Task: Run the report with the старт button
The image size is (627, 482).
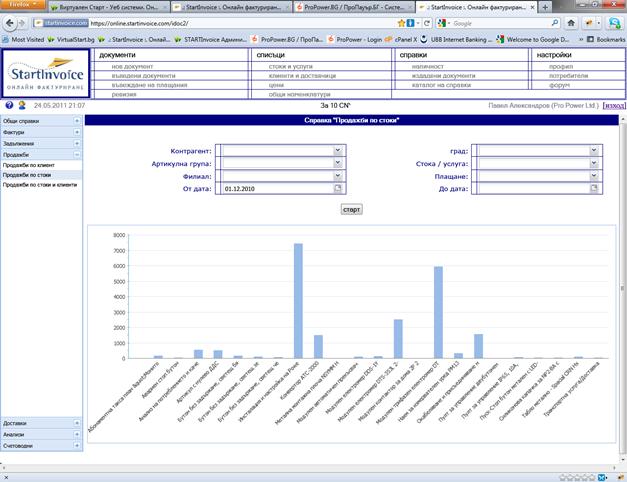Action: click(351, 209)
